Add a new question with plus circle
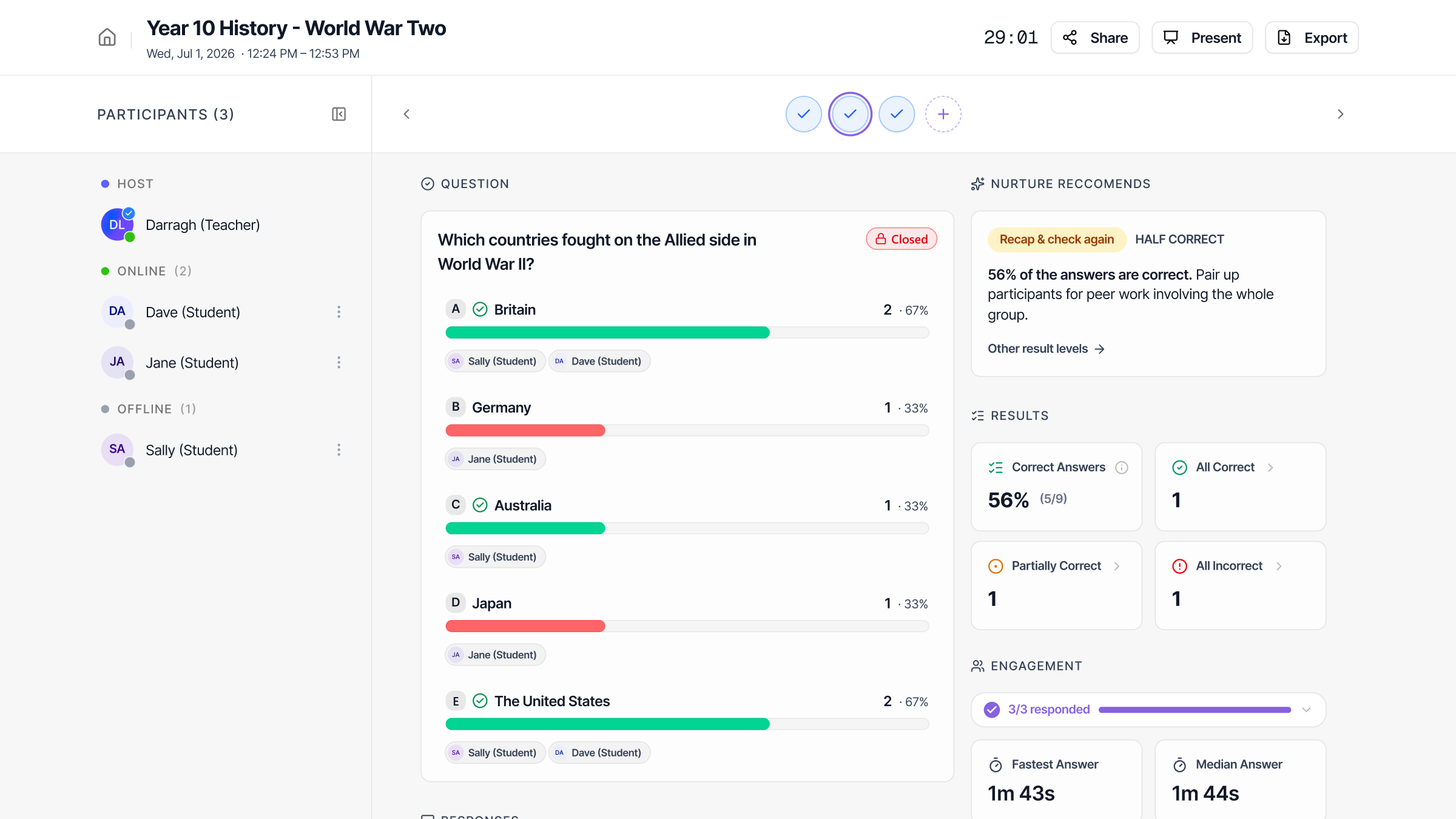 pyautogui.click(x=943, y=114)
